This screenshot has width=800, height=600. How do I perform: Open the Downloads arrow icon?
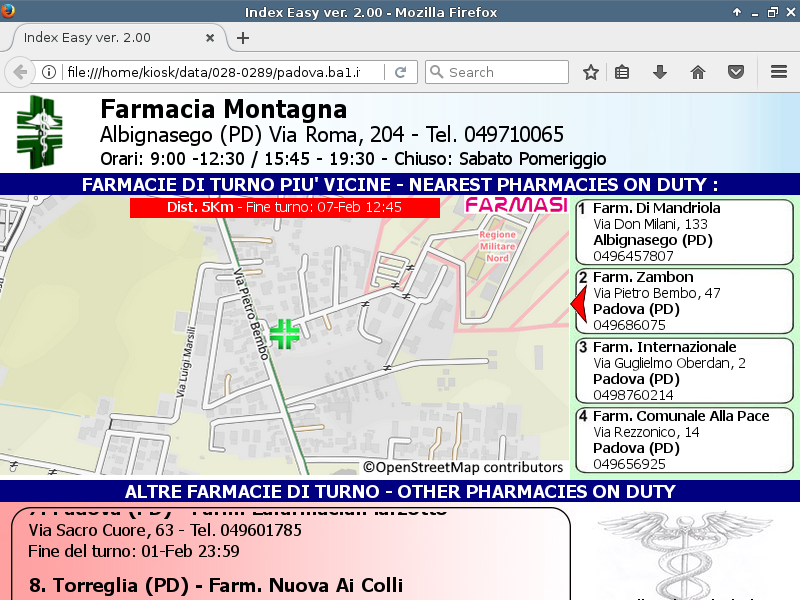tap(659, 72)
